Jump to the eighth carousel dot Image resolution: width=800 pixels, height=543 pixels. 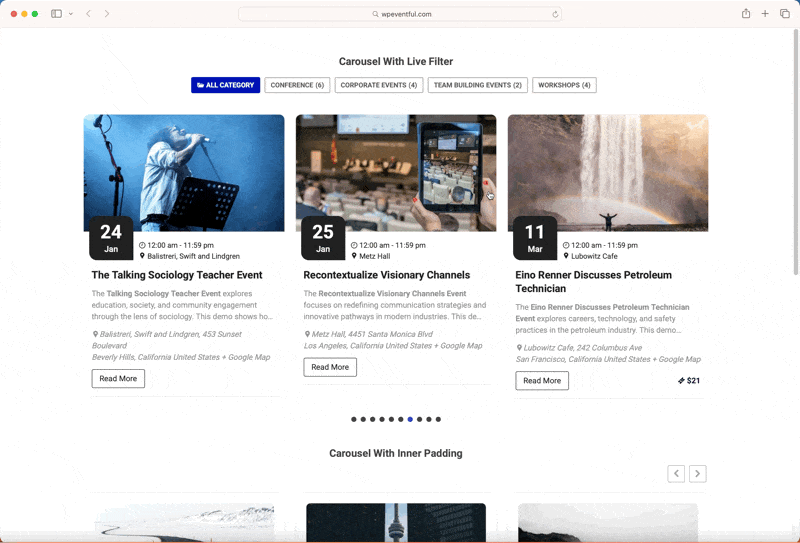tap(419, 419)
